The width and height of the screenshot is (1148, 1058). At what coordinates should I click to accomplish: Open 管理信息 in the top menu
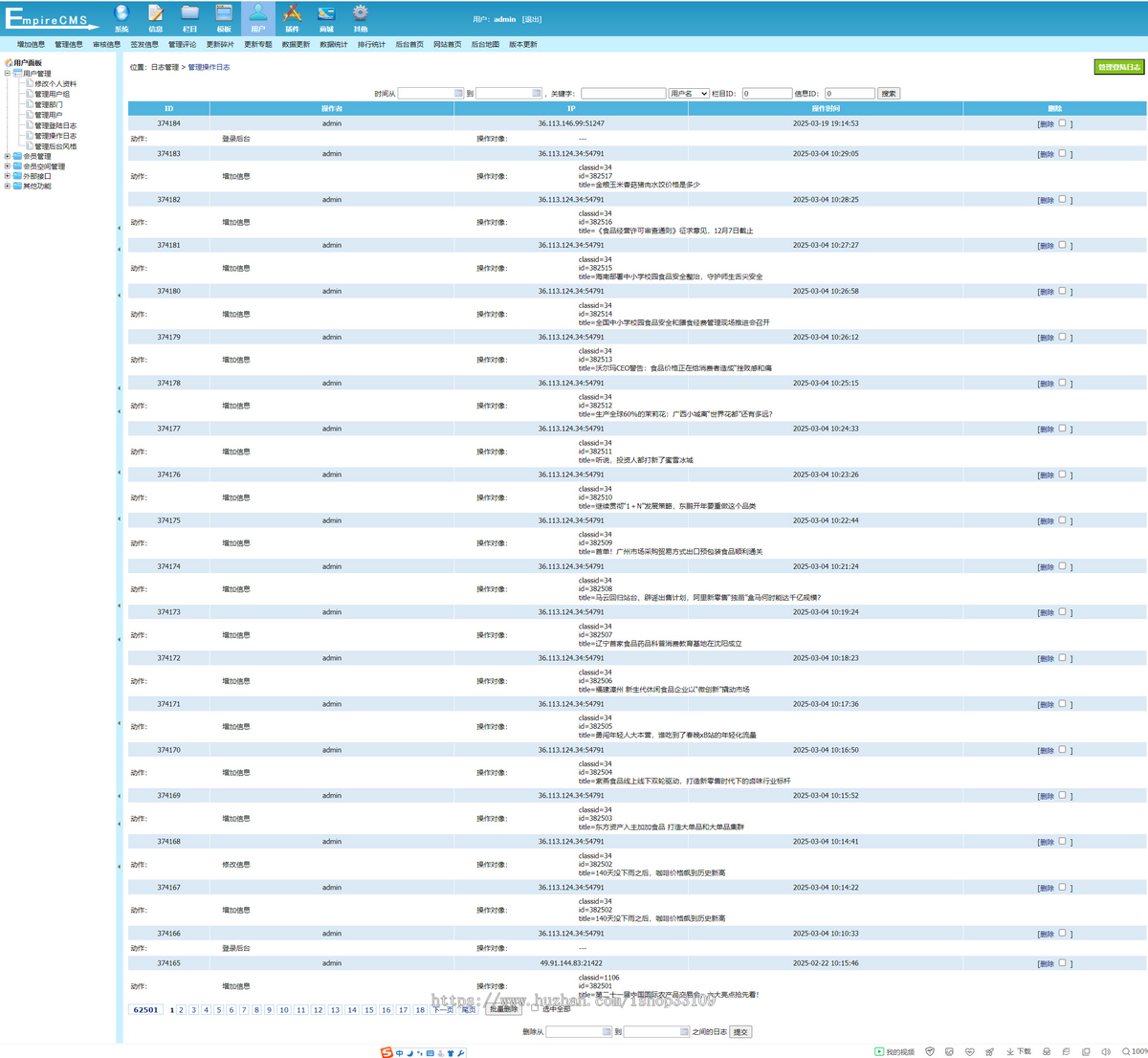pos(69,45)
